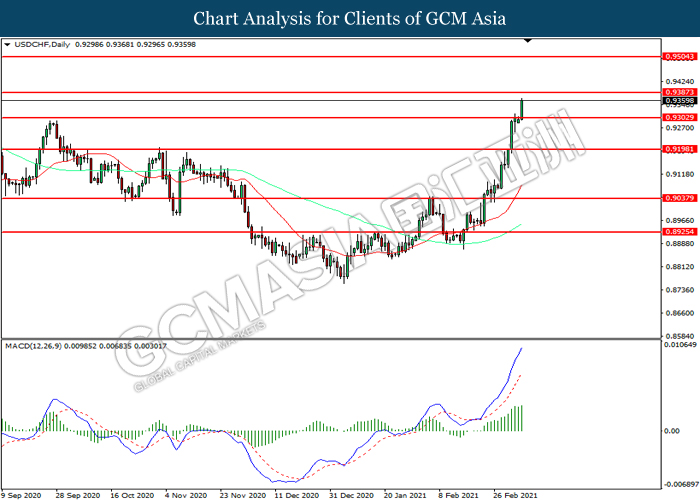Click the 0.92700 price scale value
This screenshot has width=700, height=500.
pyautogui.click(x=680, y=128)
